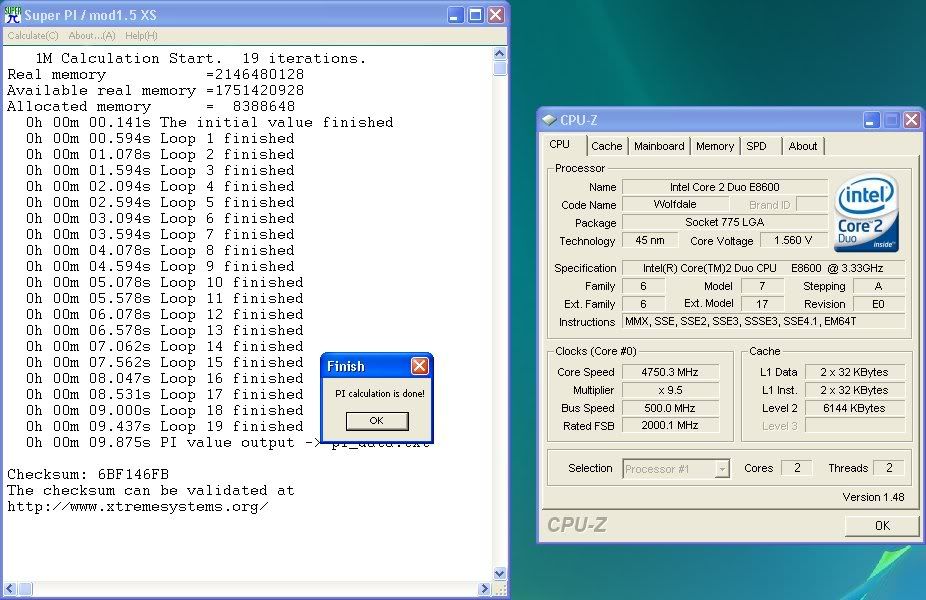The height and width of the screenshot is (600, 926).
Task: Click the CPU-Z title bar icon
Action: click(x=549, y=120)
